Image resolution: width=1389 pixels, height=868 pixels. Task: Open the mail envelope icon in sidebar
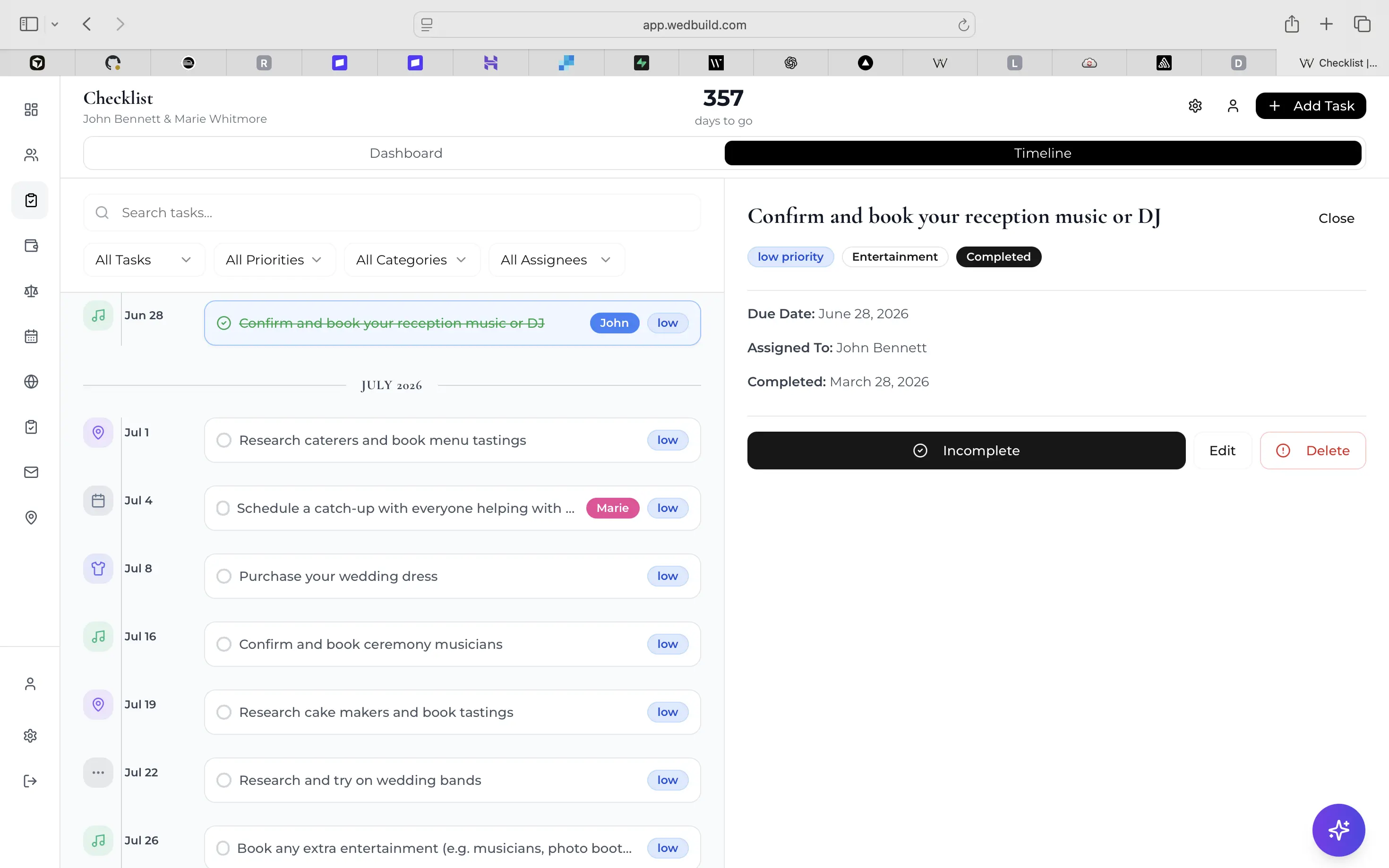pyautogui.click(x=31, y=472)
